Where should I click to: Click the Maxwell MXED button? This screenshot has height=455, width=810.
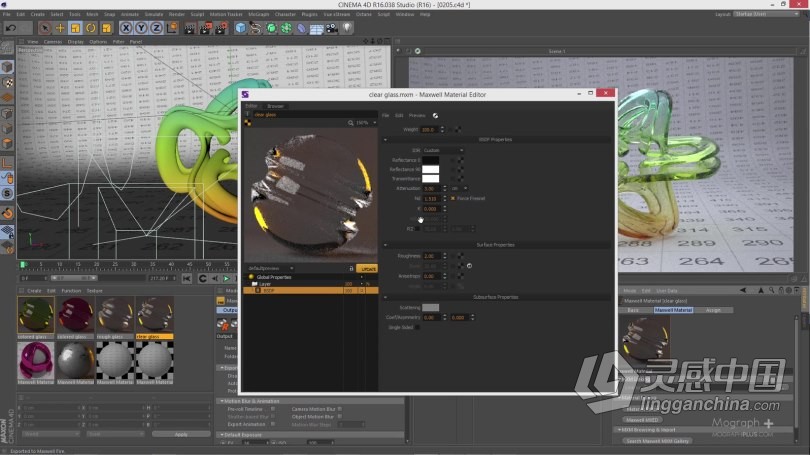[x=642, y=420]
